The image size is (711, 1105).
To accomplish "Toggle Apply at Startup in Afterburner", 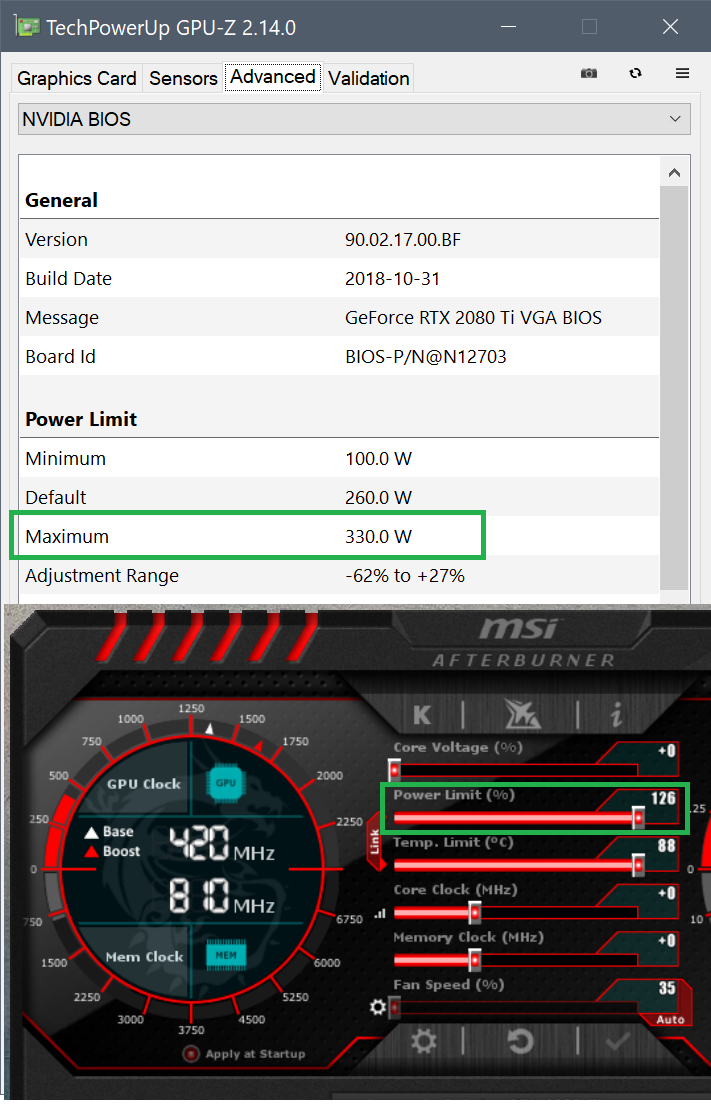I will pyautogui.click(x=244, y=1054).
